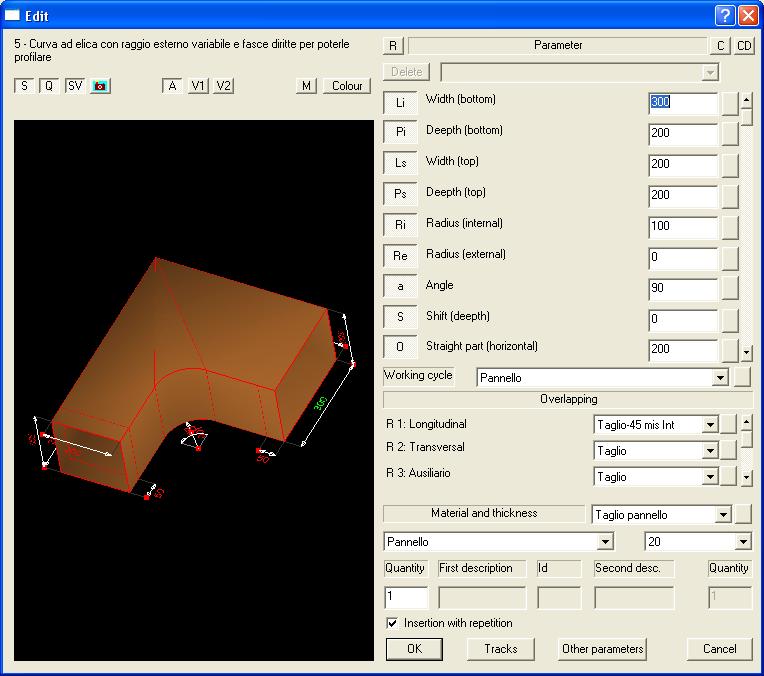Expand R 1 Longitudinal overlap dropdown

pyautogui.click(x=710, y=425)
